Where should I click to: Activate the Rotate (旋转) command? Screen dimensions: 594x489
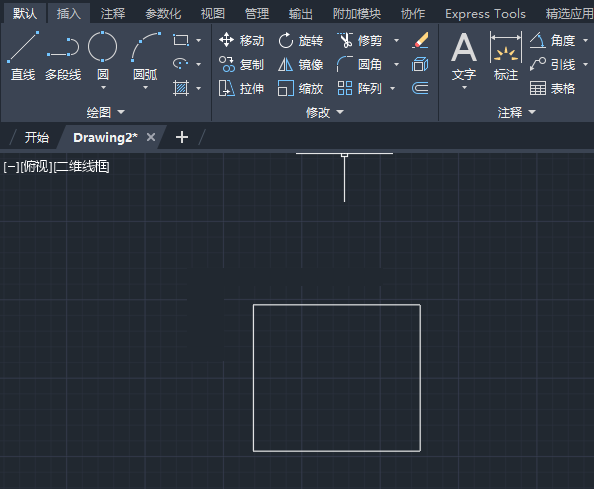coord(300,40)
